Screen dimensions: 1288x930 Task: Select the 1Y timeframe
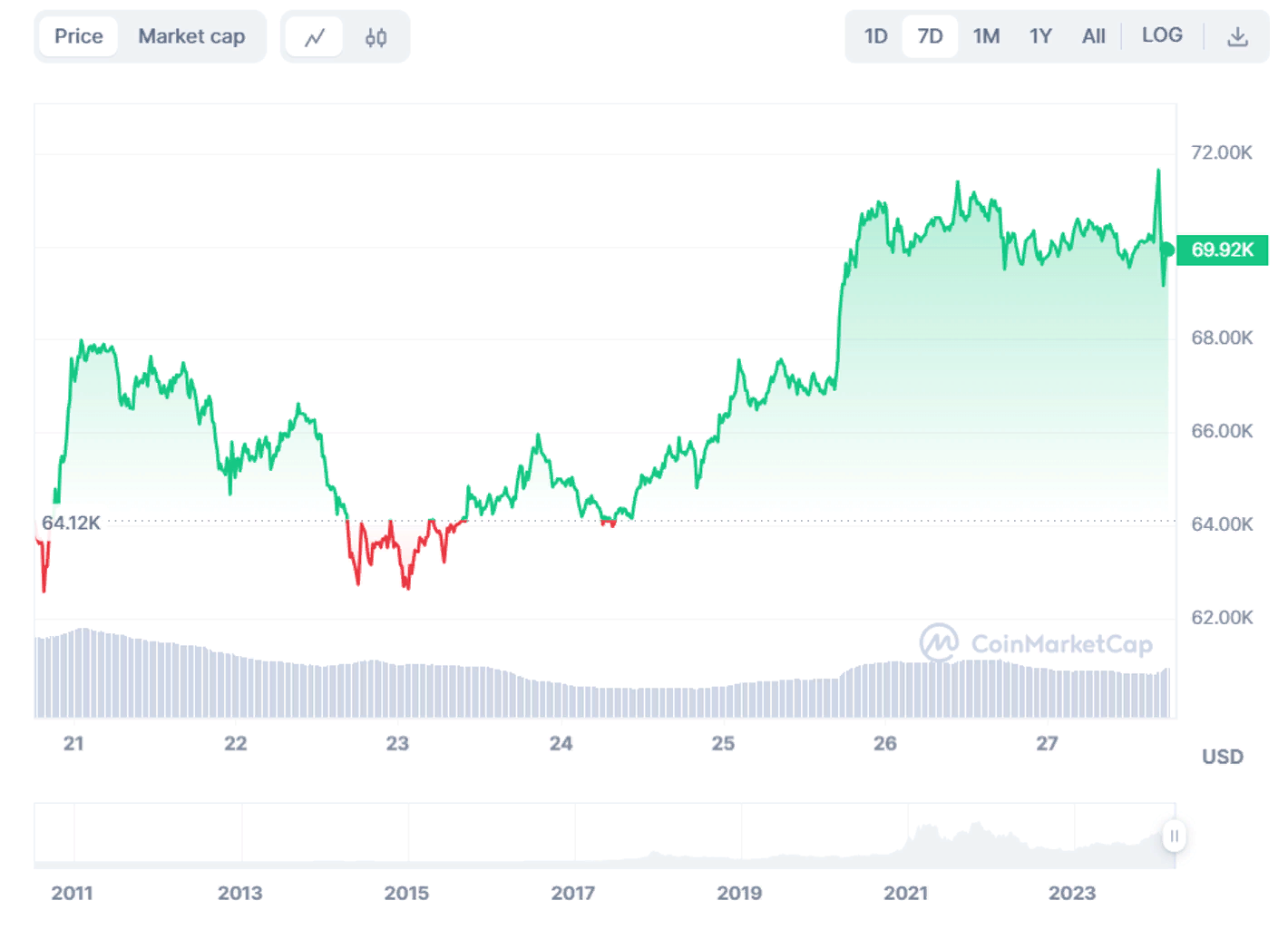pos(1039,35)
